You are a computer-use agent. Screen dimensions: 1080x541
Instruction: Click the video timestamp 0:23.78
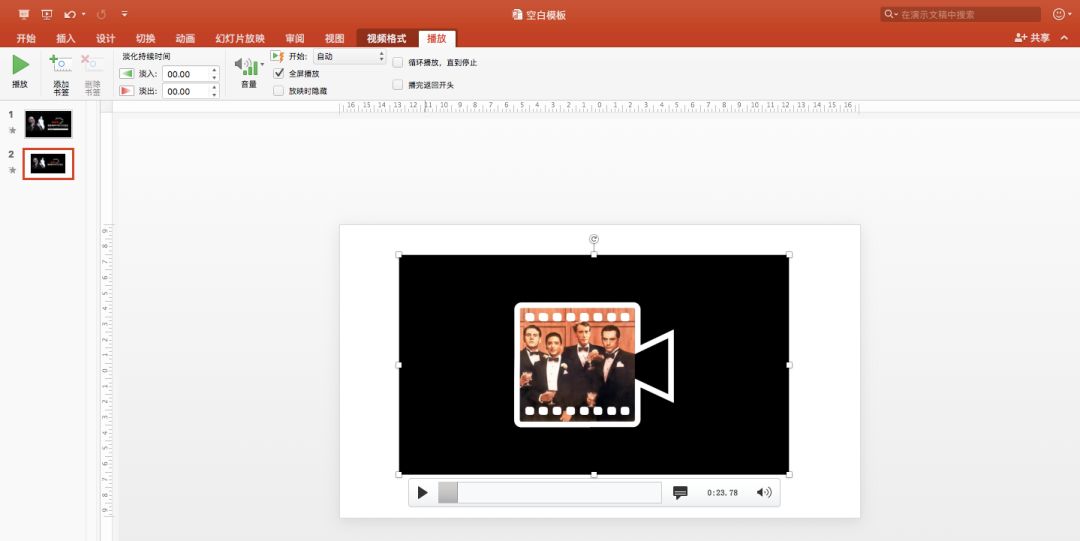point(722,493)
